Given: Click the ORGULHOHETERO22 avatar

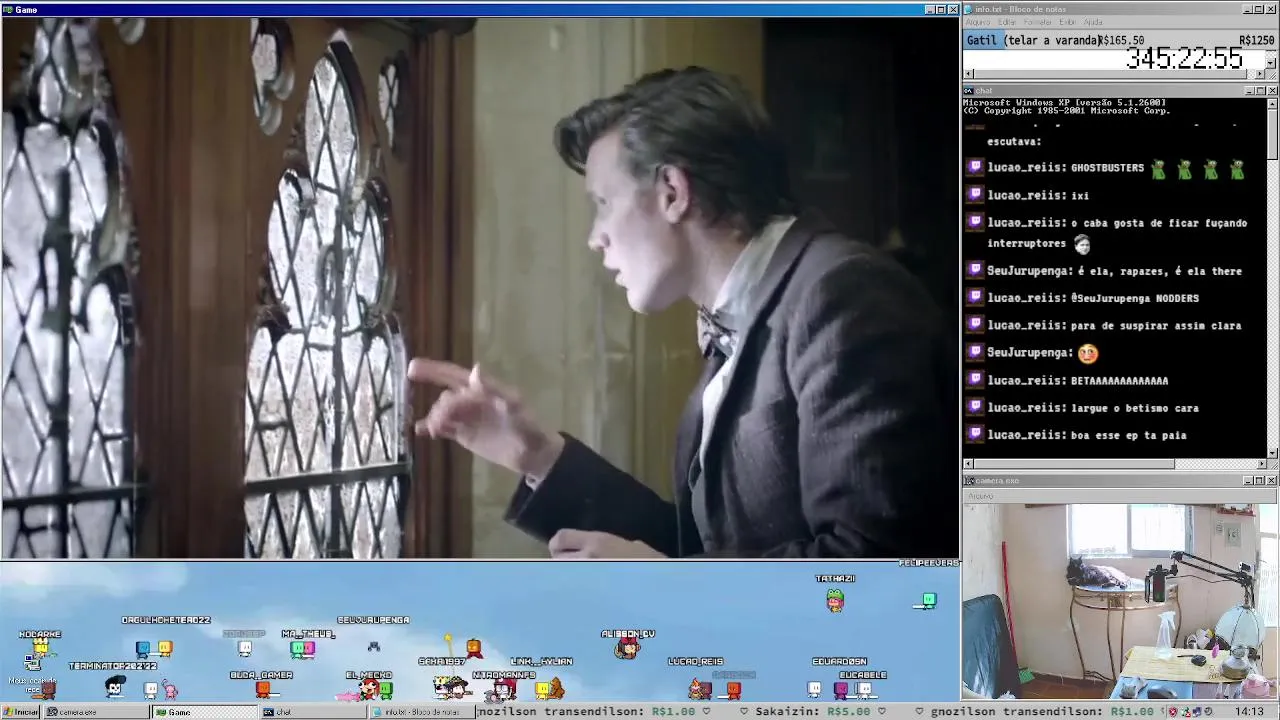Looking at the screenshot, I should pyautogui.click(x=165, y=649).
